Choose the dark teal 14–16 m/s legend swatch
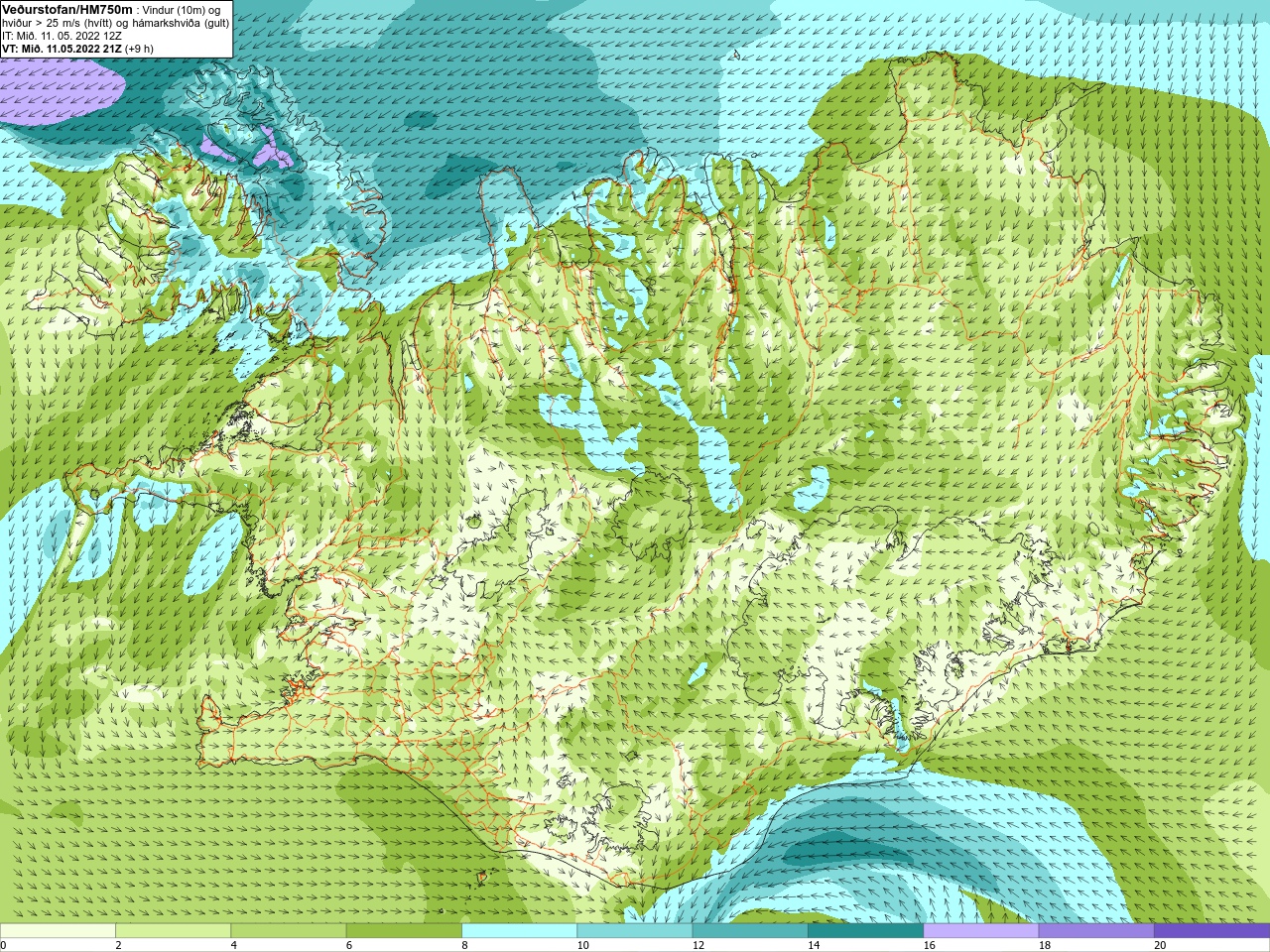This screenshot has width=1270, height=952. coord(865,931)
